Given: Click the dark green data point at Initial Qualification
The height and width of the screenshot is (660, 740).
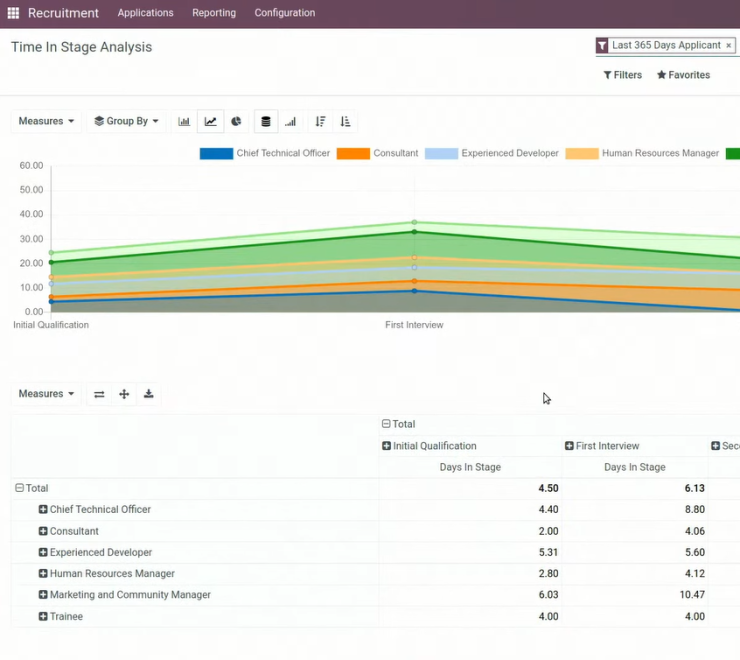Looking at the screenshot, I should [51, 262].
